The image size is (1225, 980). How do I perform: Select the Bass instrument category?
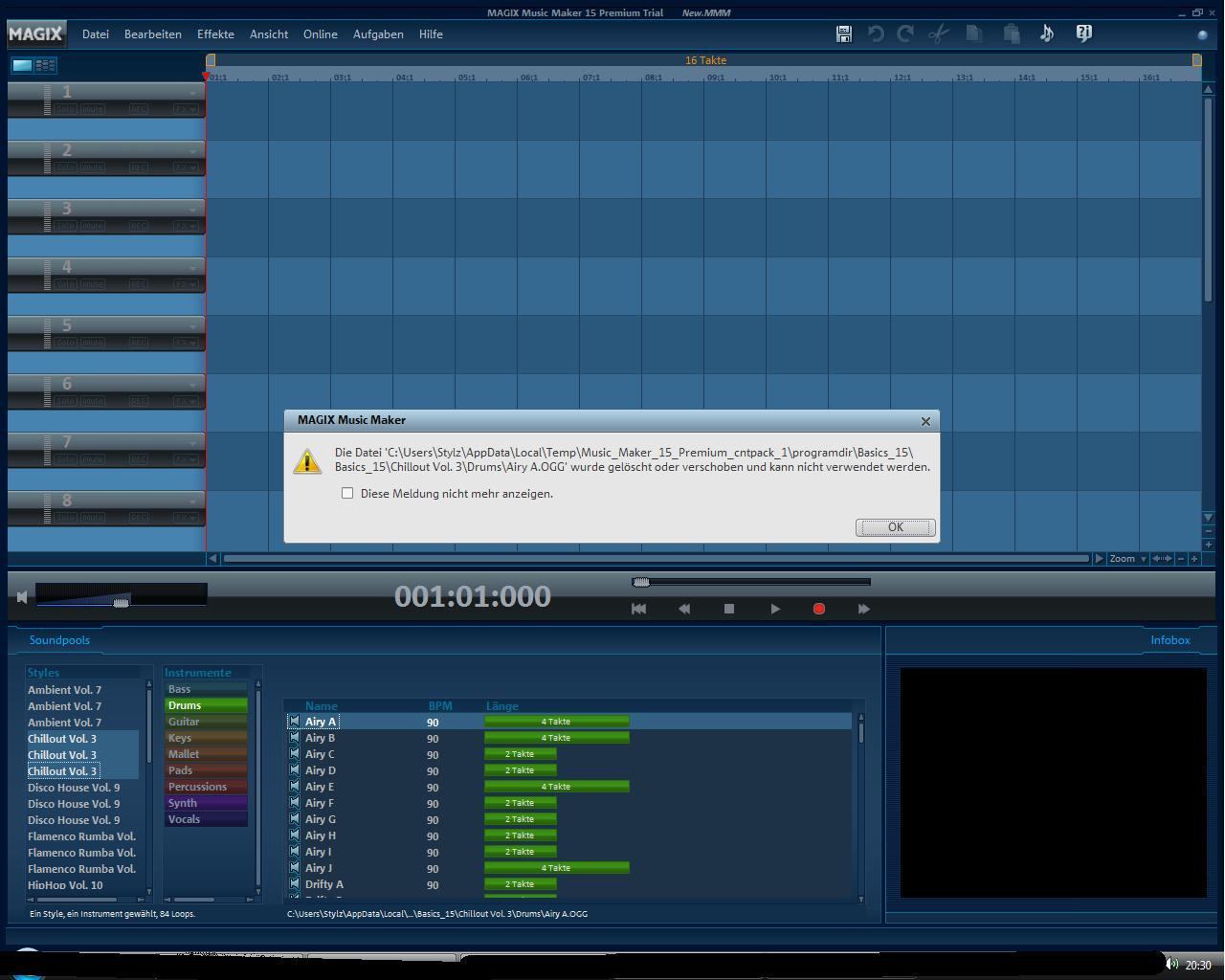pos(206,689)
